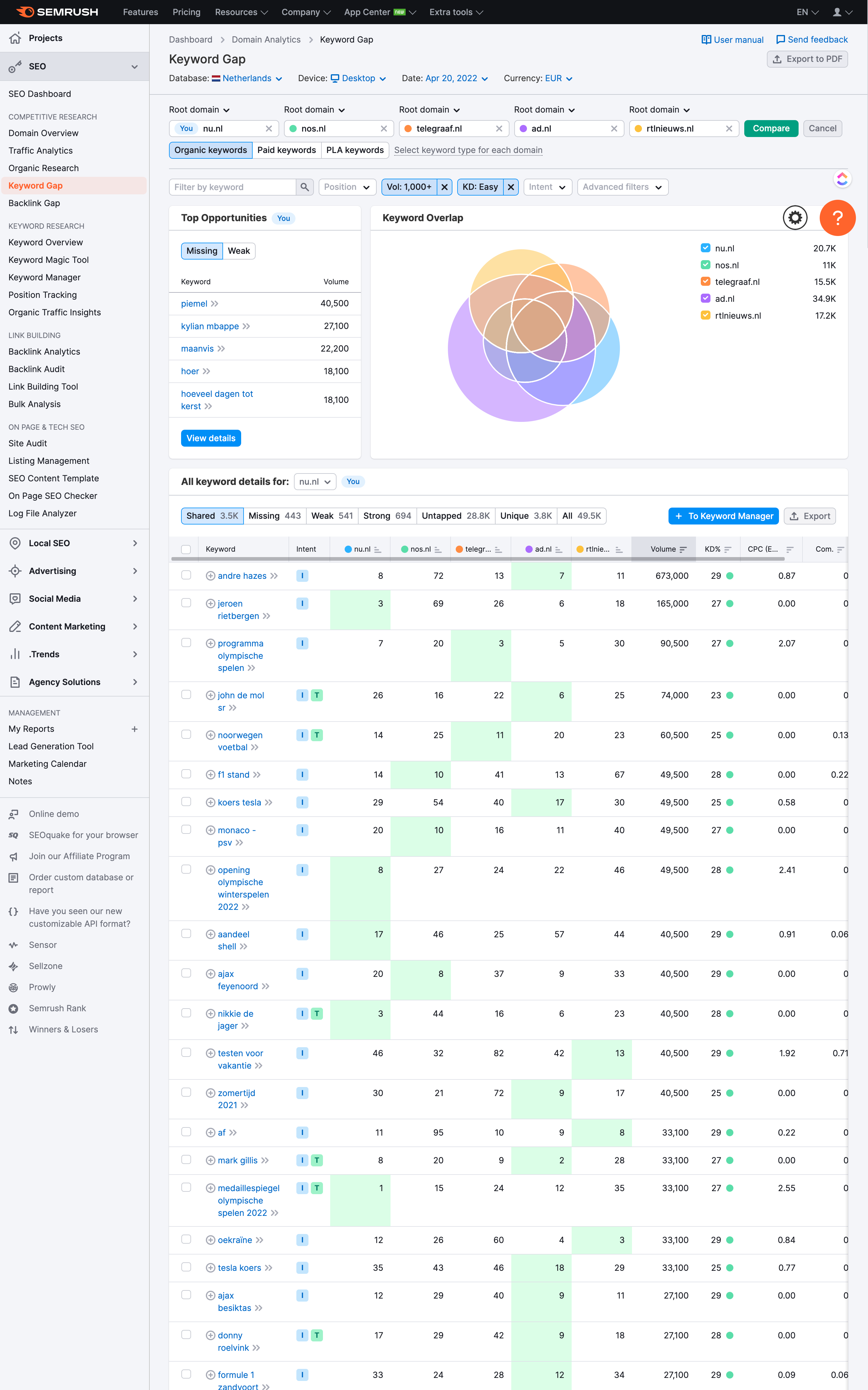Add koers tesla keyword plus icon
Screen dimensions: 868x1390
click(210, 802)
